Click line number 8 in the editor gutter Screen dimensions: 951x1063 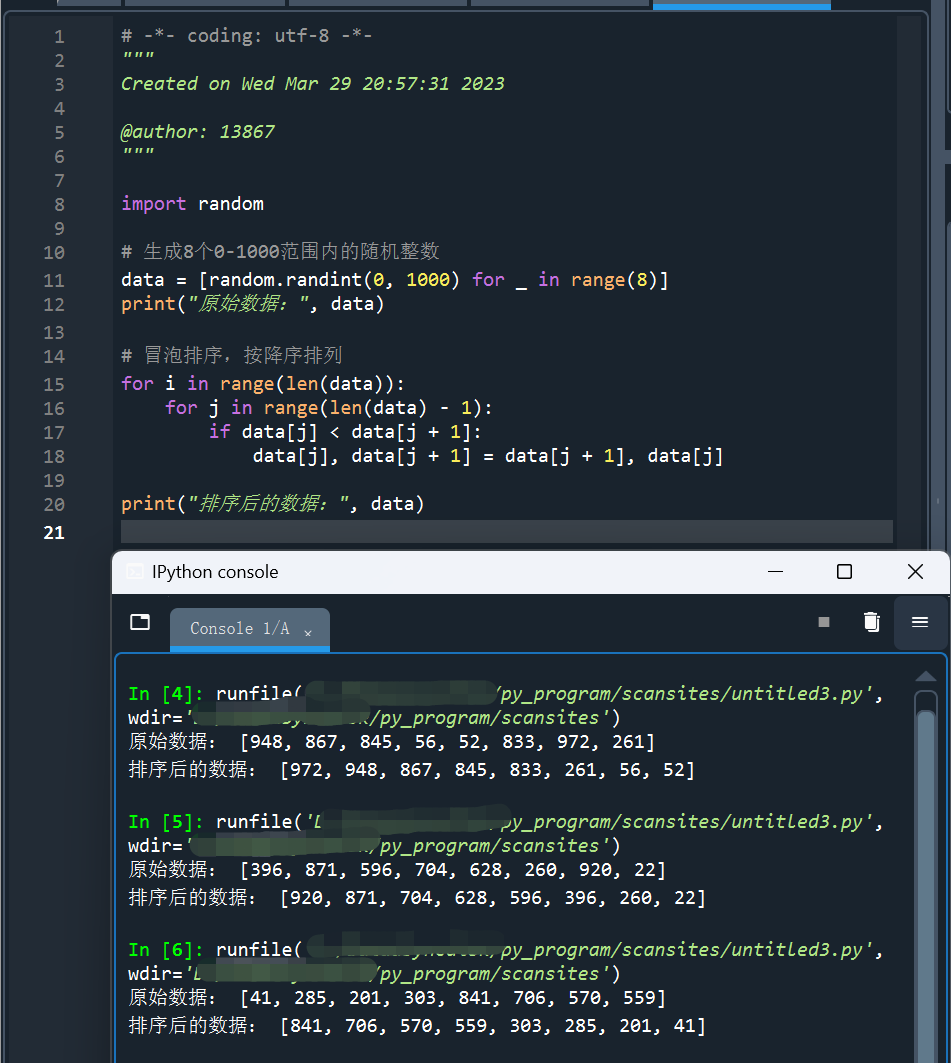60,205
